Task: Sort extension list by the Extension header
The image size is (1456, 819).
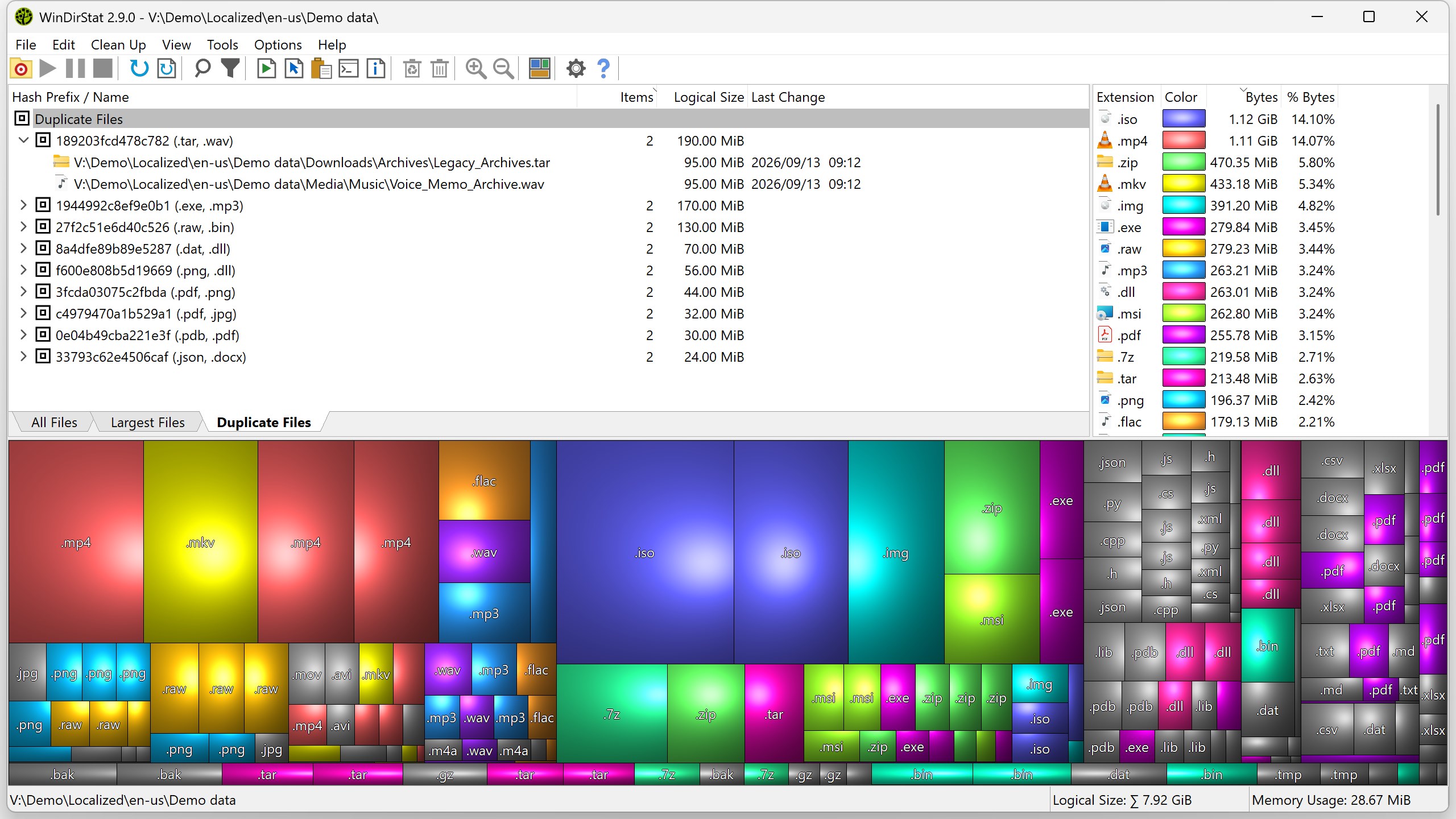Action: (x=1126, y=97)
